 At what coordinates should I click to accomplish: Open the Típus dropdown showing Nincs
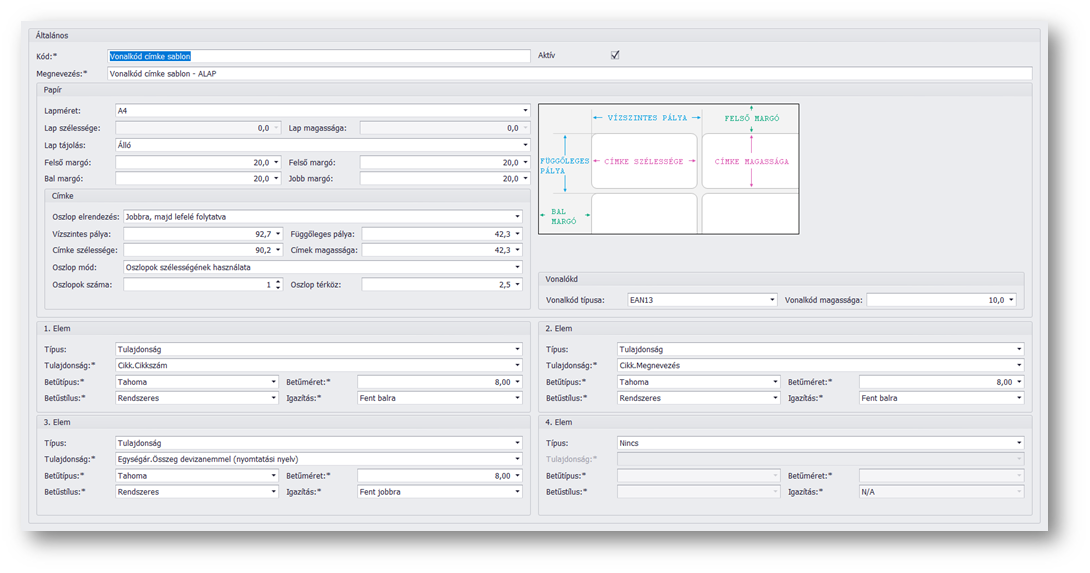point(1019,443)
